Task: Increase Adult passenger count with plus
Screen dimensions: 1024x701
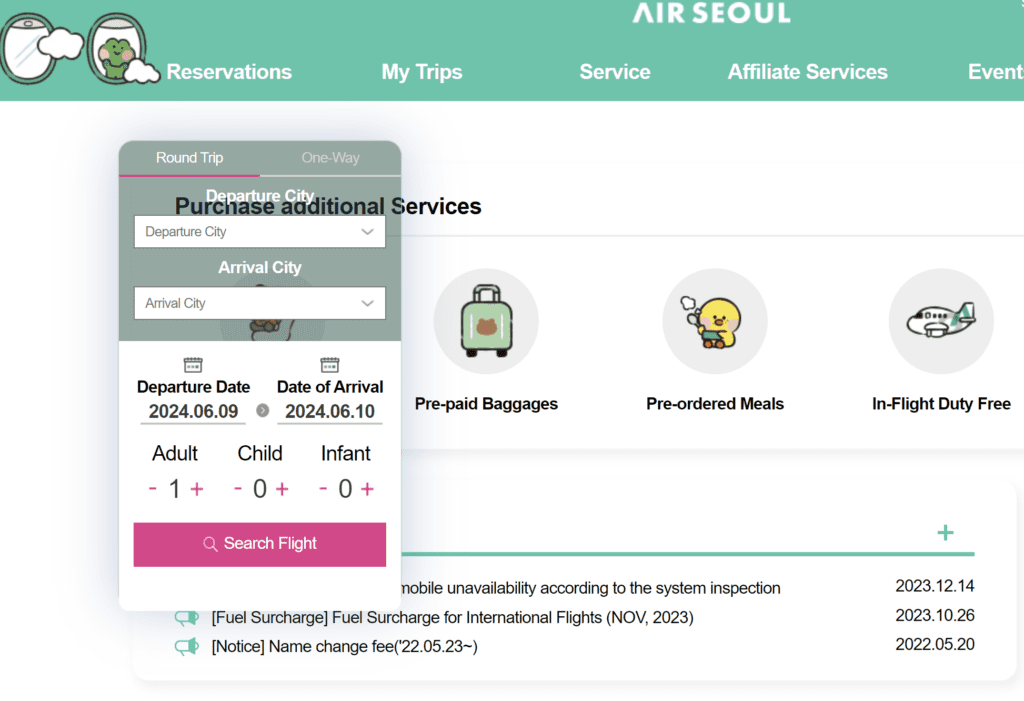Action: click(197, 489)
